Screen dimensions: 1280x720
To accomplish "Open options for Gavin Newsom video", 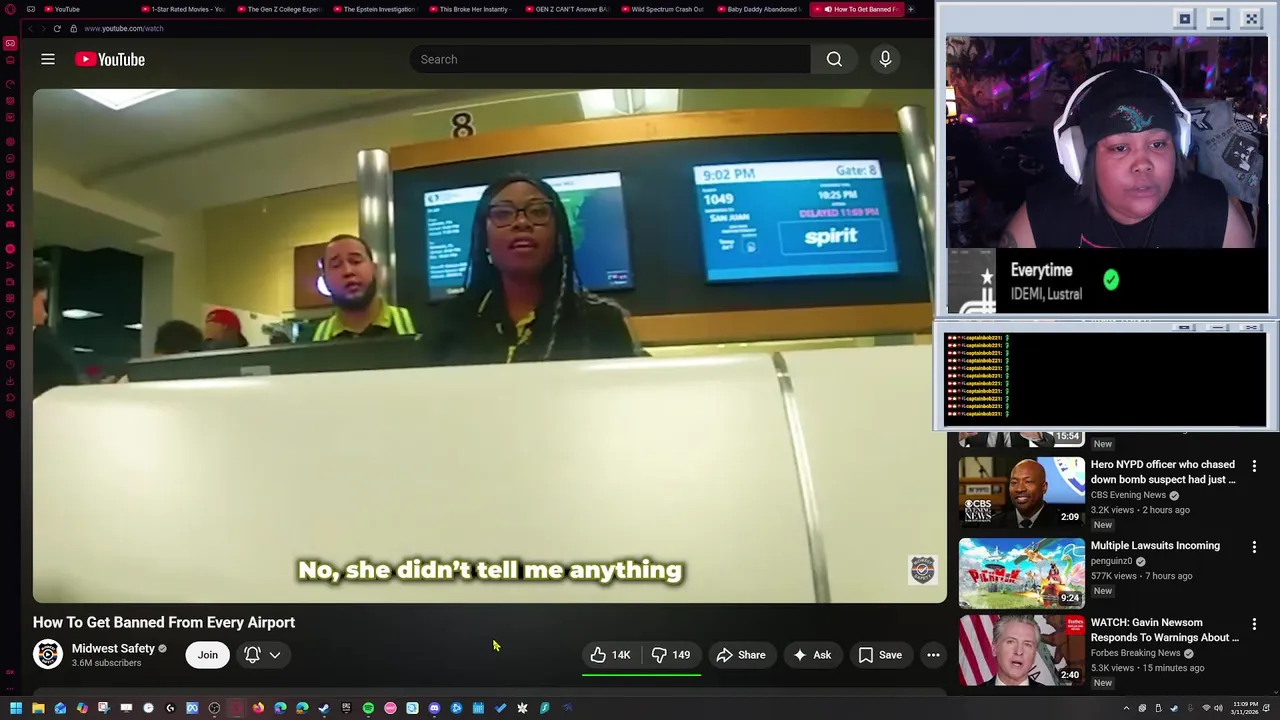I will point(1254,624).
